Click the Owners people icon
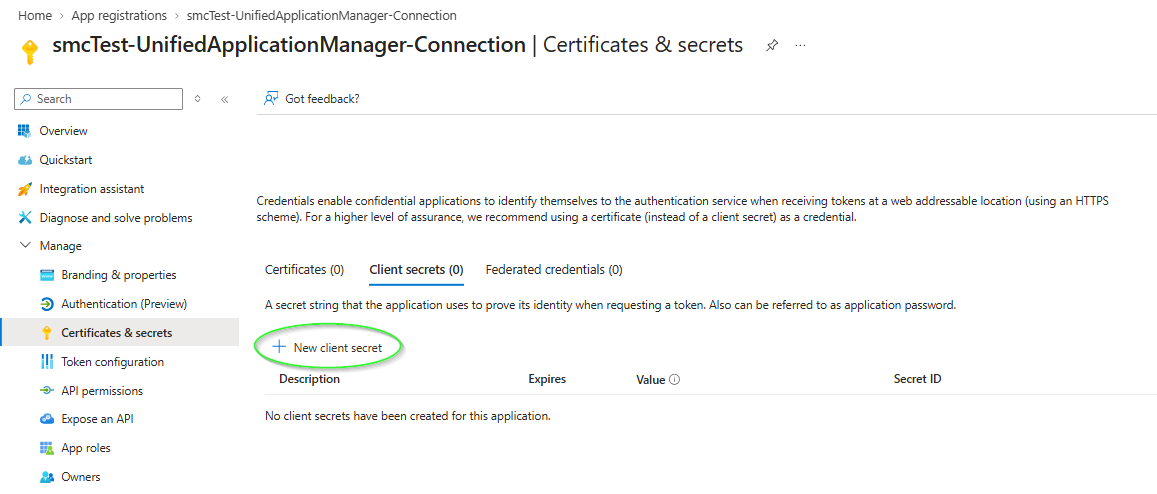Screen dimensions: 1157x494 46,477
